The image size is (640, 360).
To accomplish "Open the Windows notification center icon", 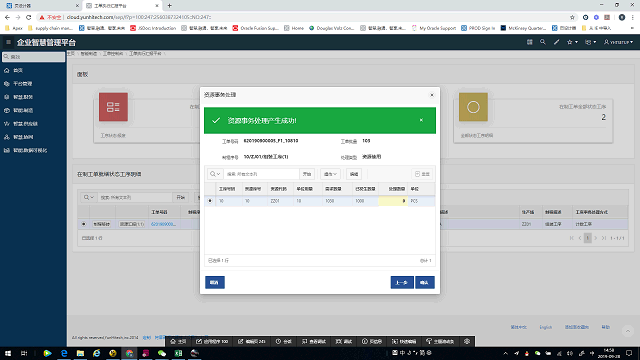I will click(629, 353).
